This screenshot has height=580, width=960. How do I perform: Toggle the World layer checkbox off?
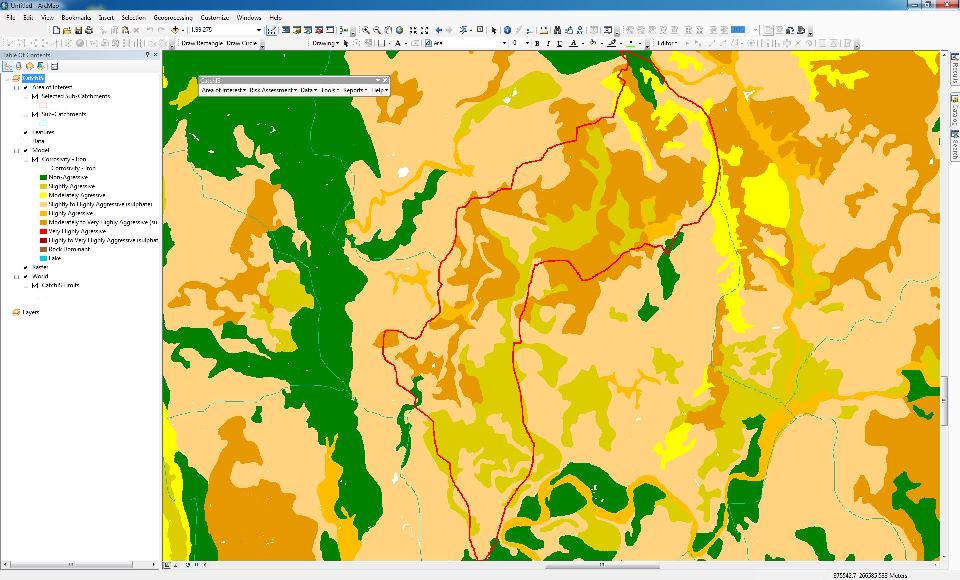tap(26, 275)
